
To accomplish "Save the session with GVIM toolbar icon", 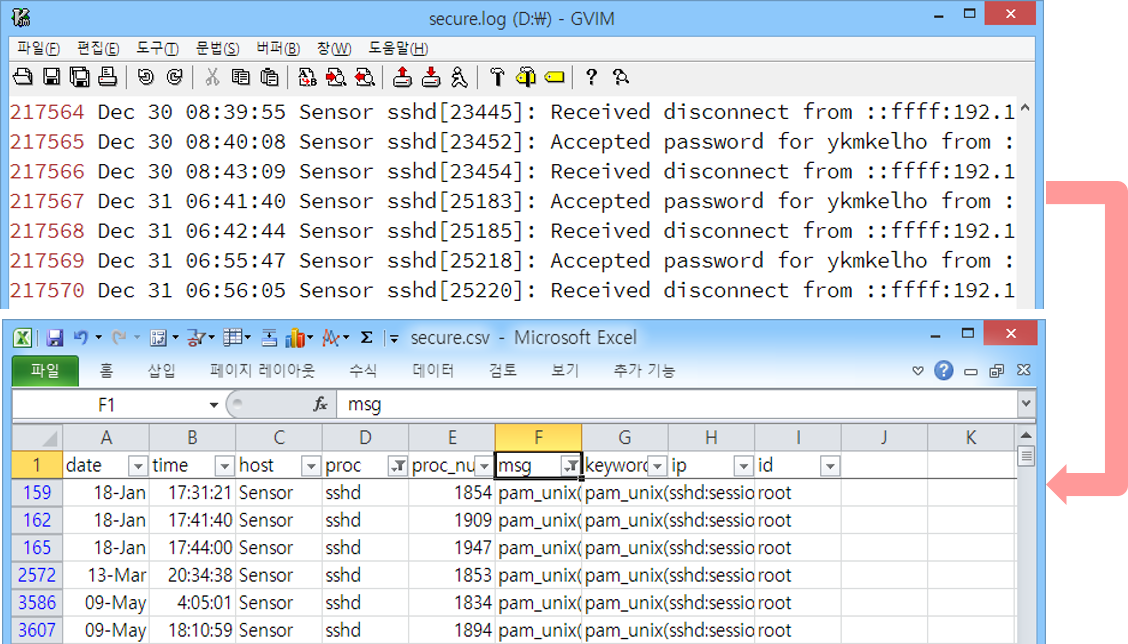I will (x=431, y=77).
